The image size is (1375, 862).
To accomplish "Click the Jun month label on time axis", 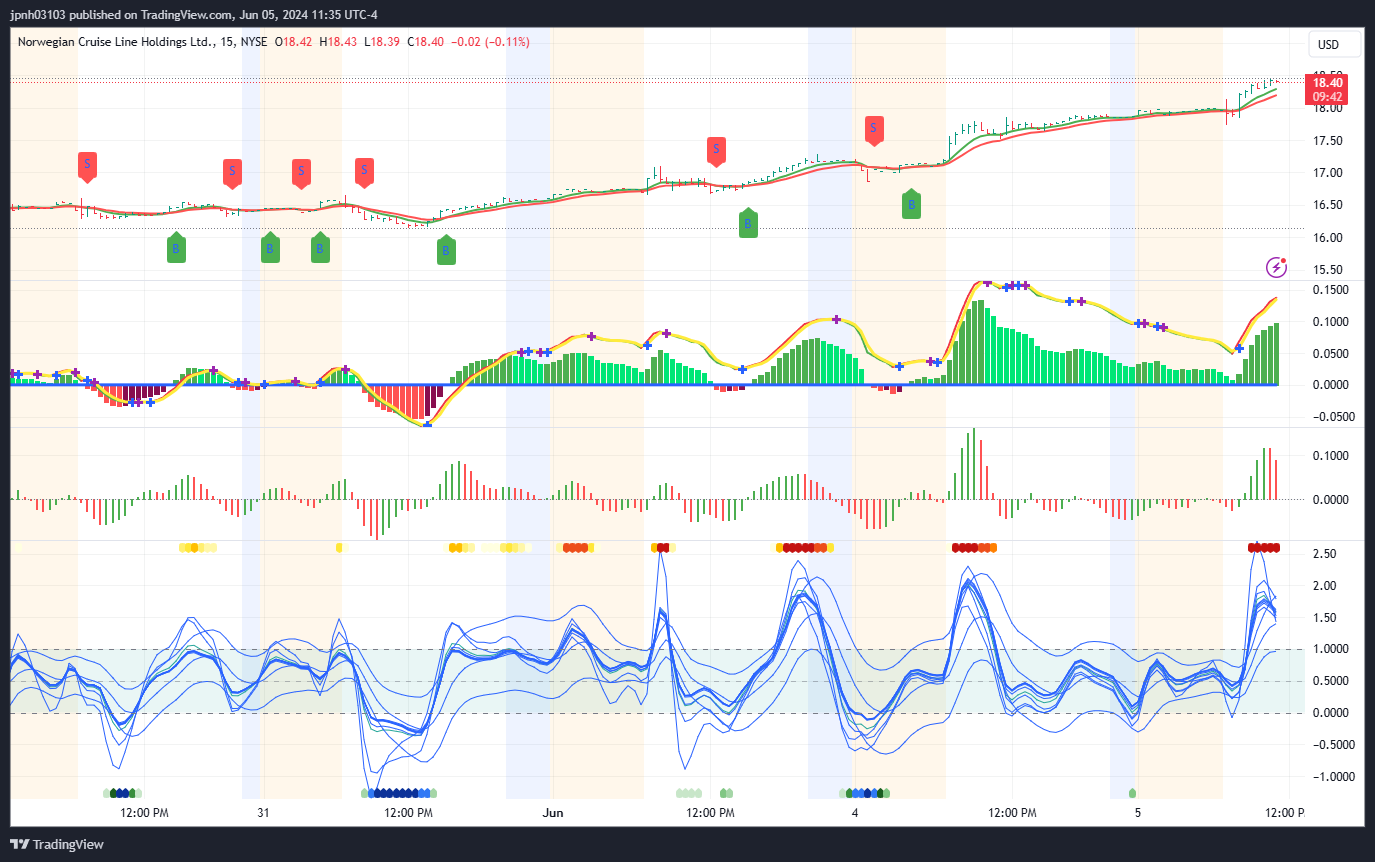I will (x=553, y=813).
